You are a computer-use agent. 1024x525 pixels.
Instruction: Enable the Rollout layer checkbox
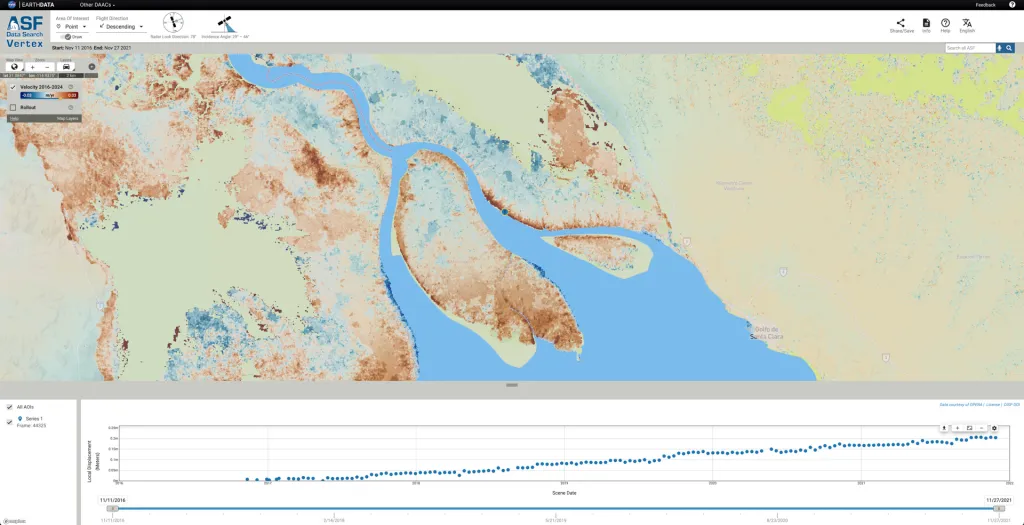13,107
